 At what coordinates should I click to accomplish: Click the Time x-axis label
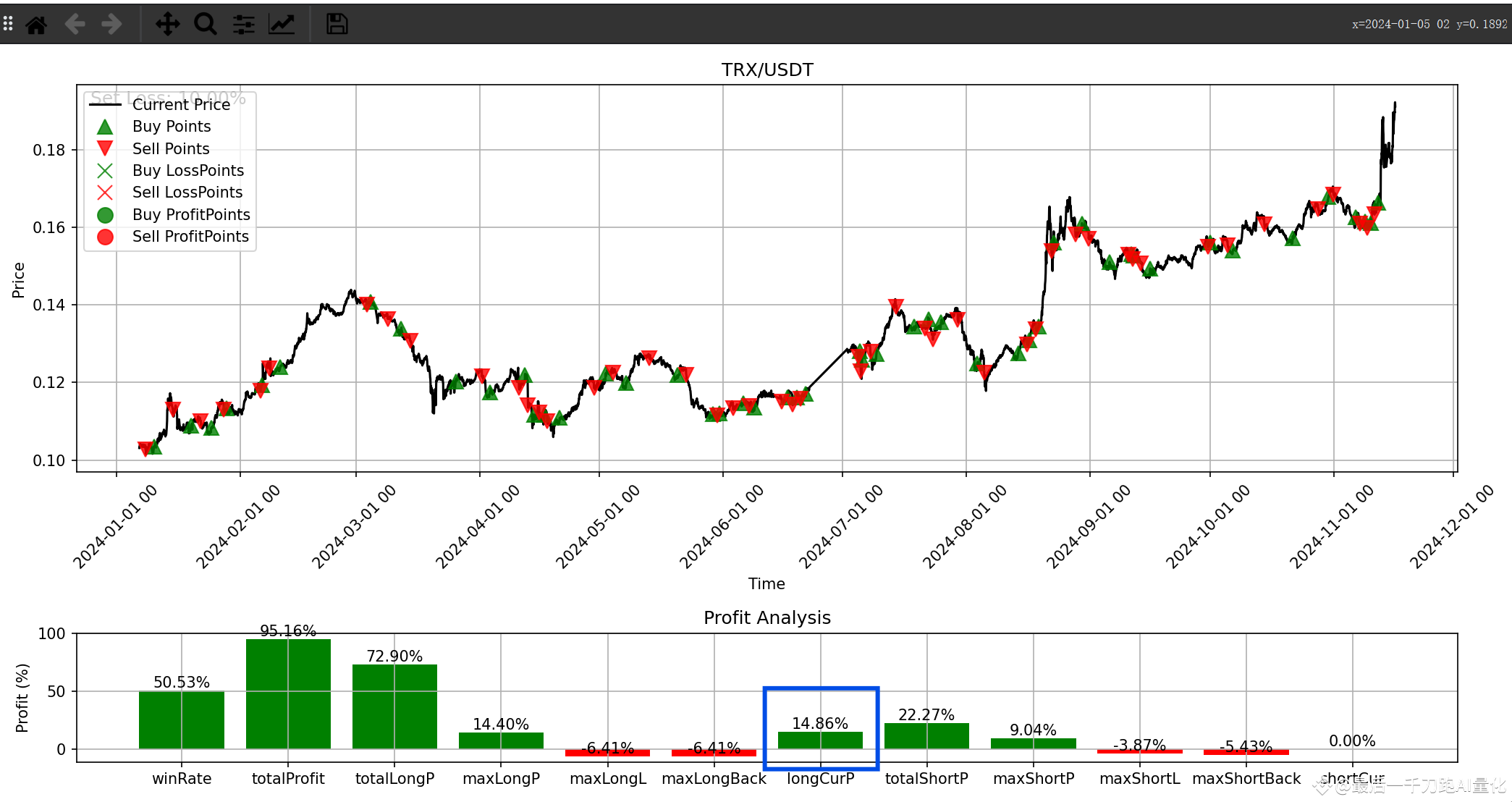pyautogui.click(x=766, y=583)
